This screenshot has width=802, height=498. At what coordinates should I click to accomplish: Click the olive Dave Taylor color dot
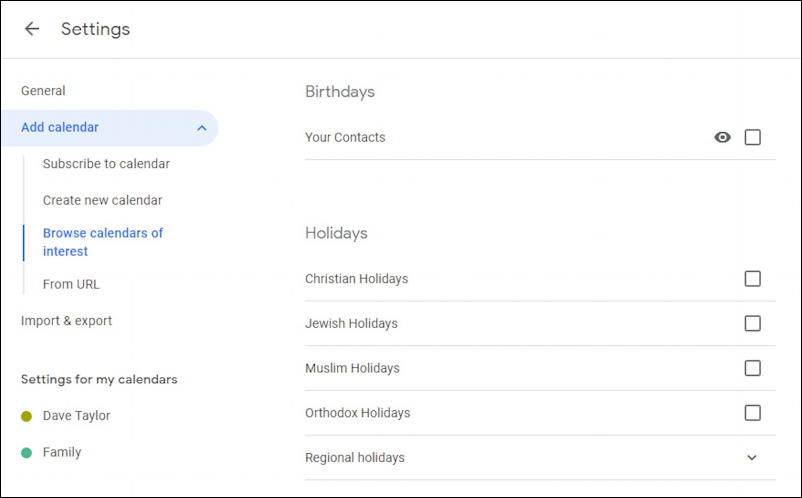click(27, 416)
